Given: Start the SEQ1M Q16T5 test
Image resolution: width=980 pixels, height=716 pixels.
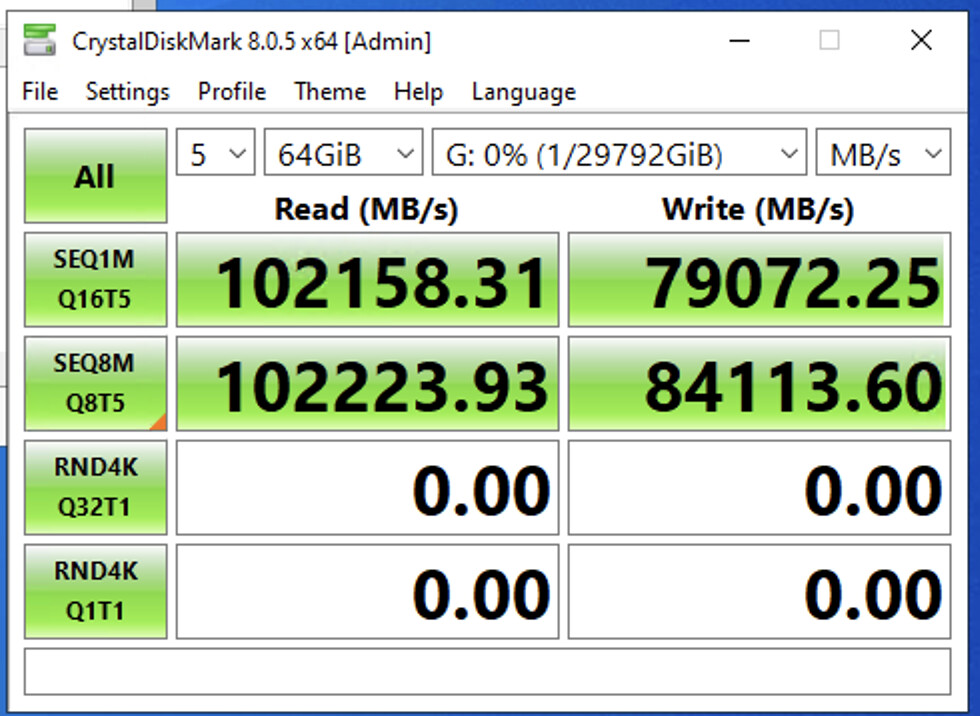Looking at the screenshot, I should coord(95,280).
